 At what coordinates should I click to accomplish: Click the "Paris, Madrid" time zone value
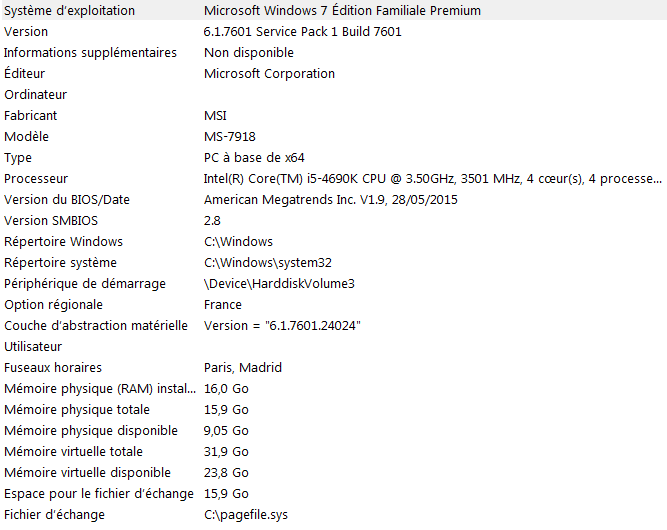(243, 368)
